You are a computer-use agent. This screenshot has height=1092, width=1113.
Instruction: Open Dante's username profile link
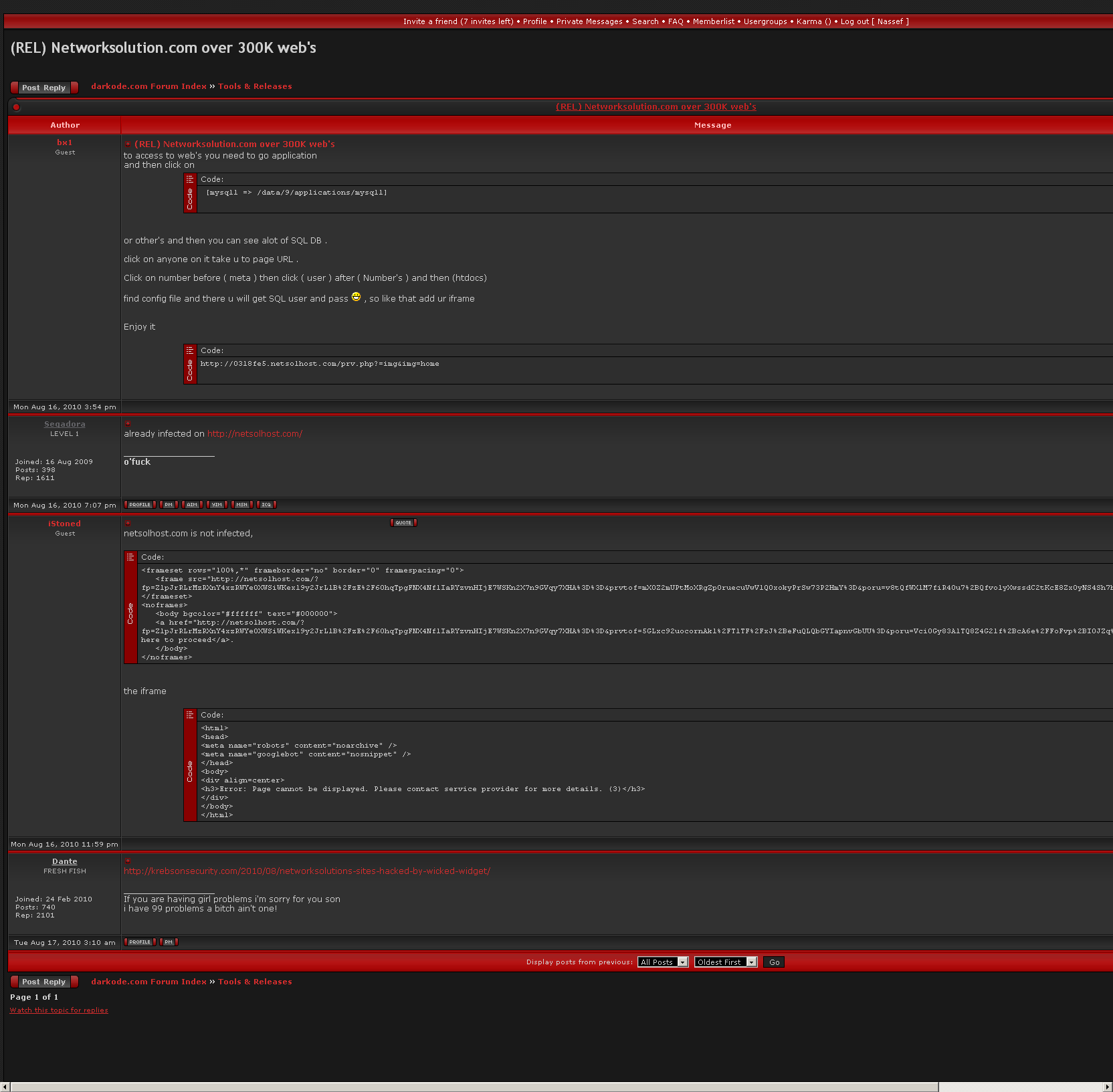click(65, 861)
